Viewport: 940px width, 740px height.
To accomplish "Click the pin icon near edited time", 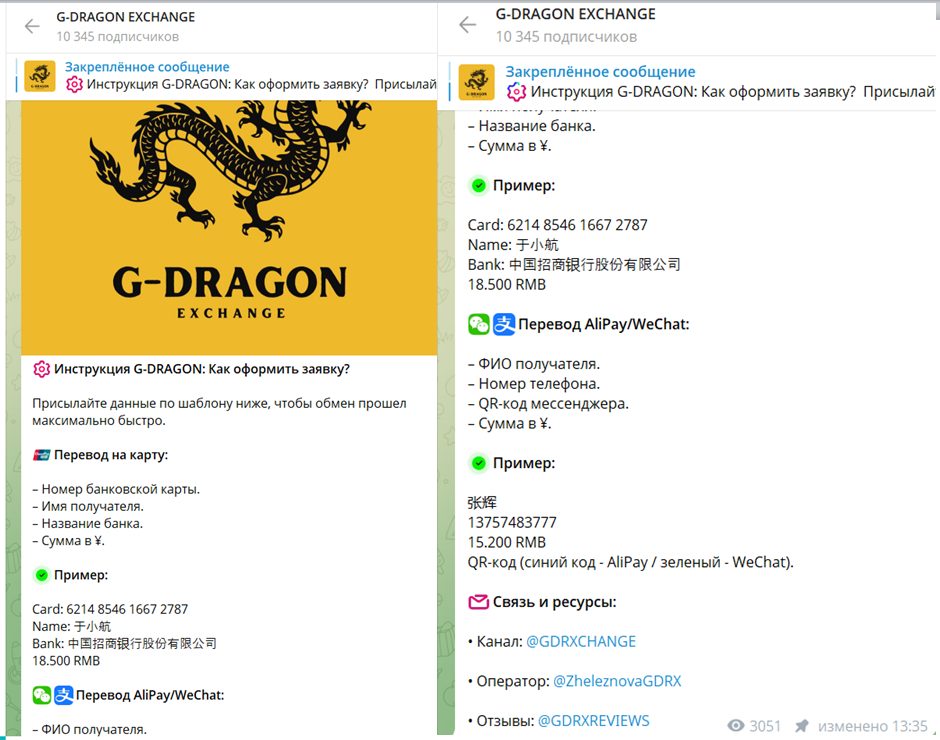I will 802,726.
